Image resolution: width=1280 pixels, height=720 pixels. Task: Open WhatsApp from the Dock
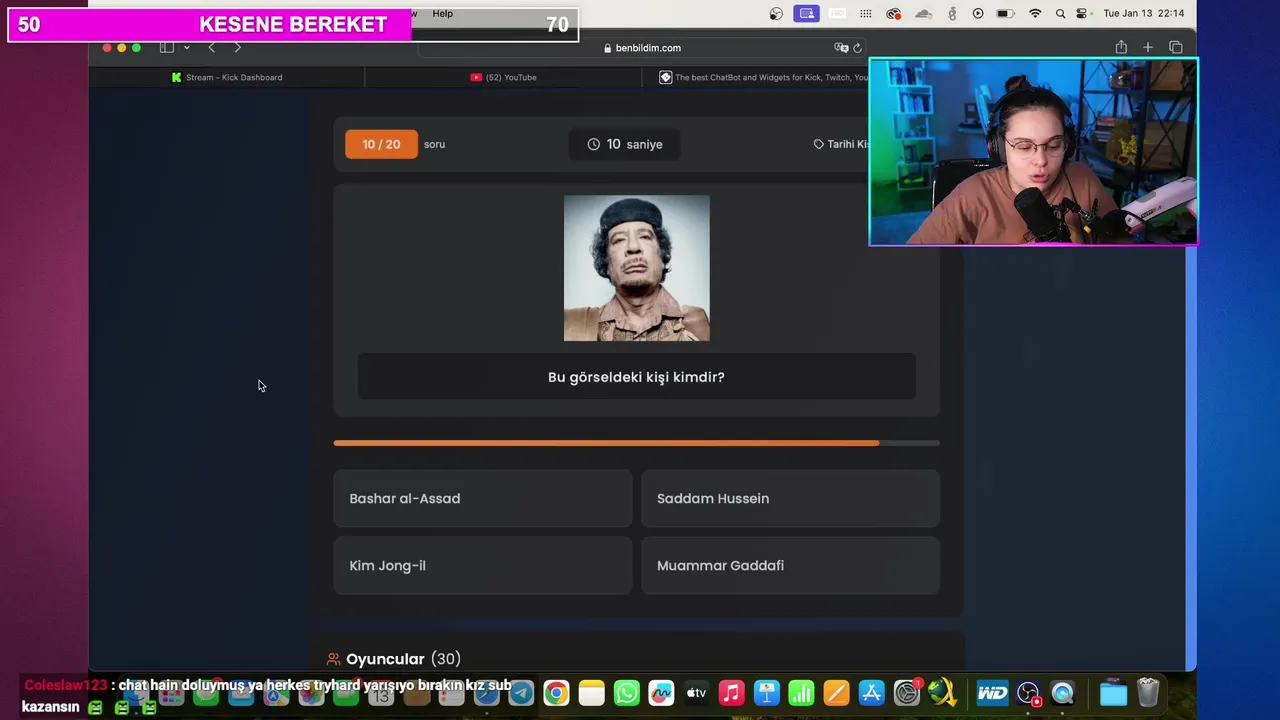[x=627, y=693]
